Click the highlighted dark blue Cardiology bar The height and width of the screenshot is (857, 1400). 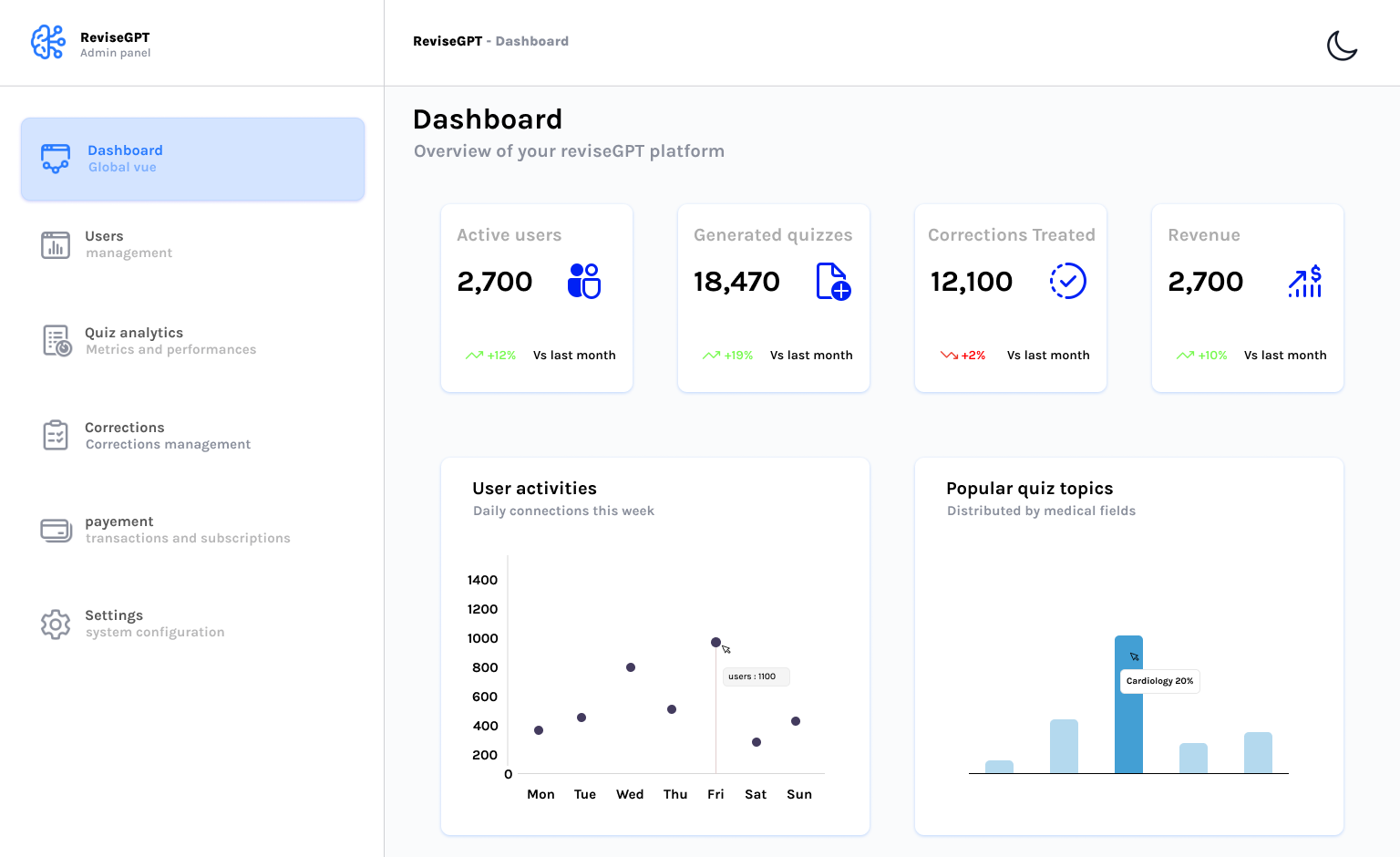click(x=1128, y=705)
